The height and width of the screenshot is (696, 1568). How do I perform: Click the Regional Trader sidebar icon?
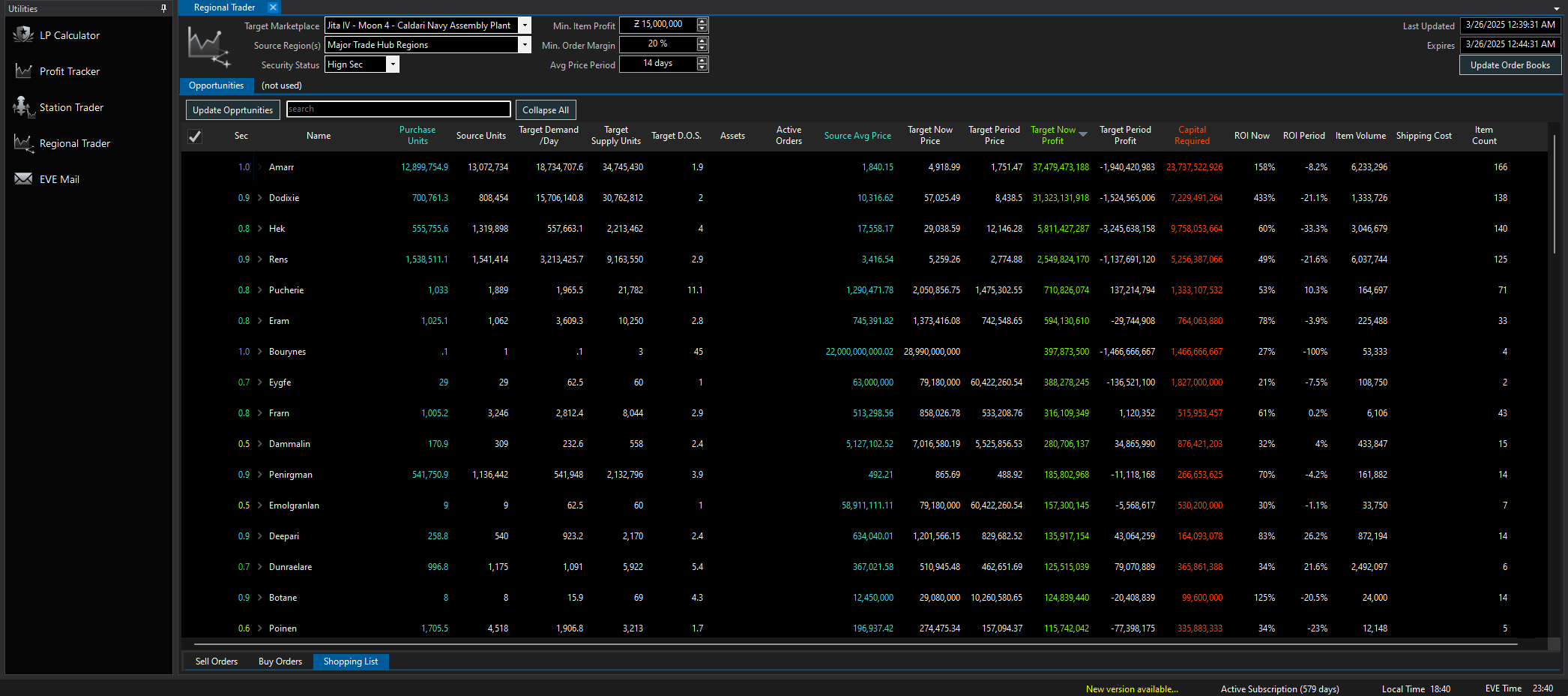(23, 142)
